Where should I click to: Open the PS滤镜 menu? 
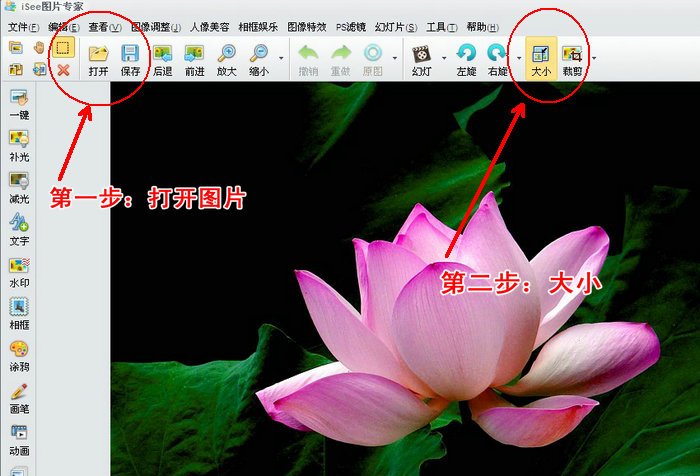click(x=350, y=27)
